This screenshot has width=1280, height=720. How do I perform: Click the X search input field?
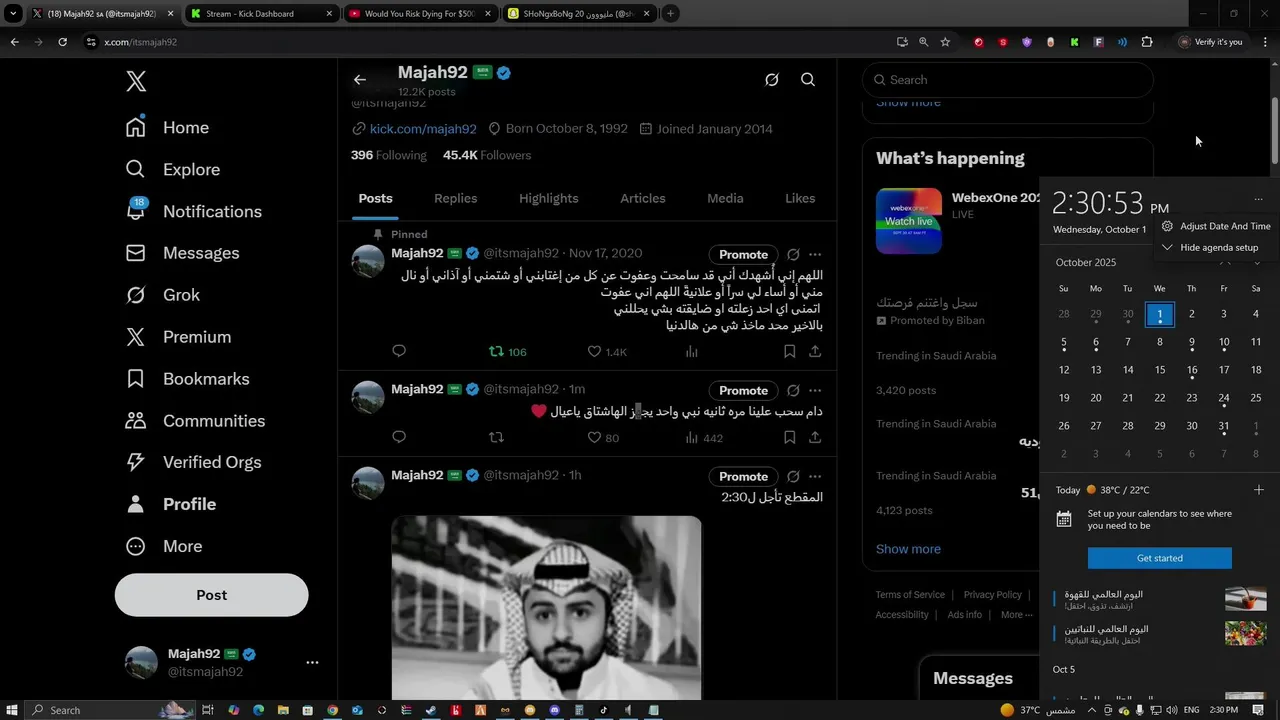[1008, 80]
